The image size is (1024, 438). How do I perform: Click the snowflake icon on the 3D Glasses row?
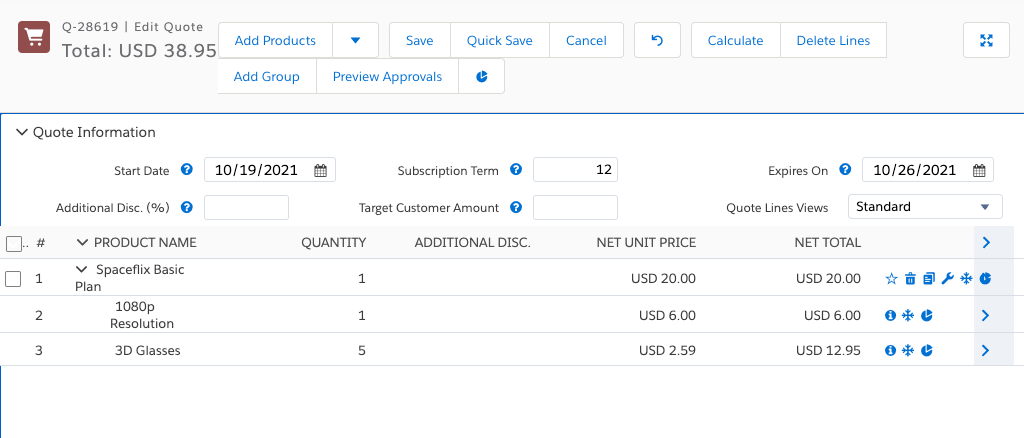pos(908,351)
